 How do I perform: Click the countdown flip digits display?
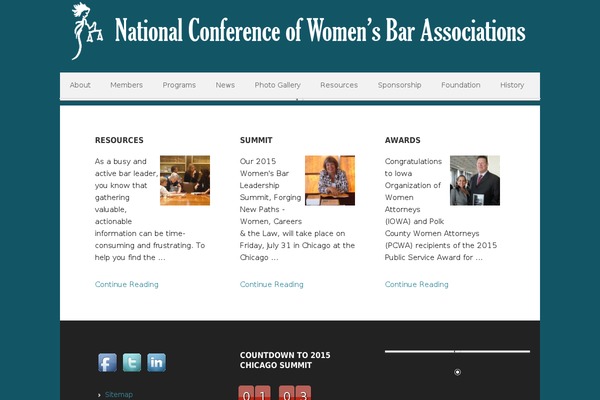tap(275, 393)
